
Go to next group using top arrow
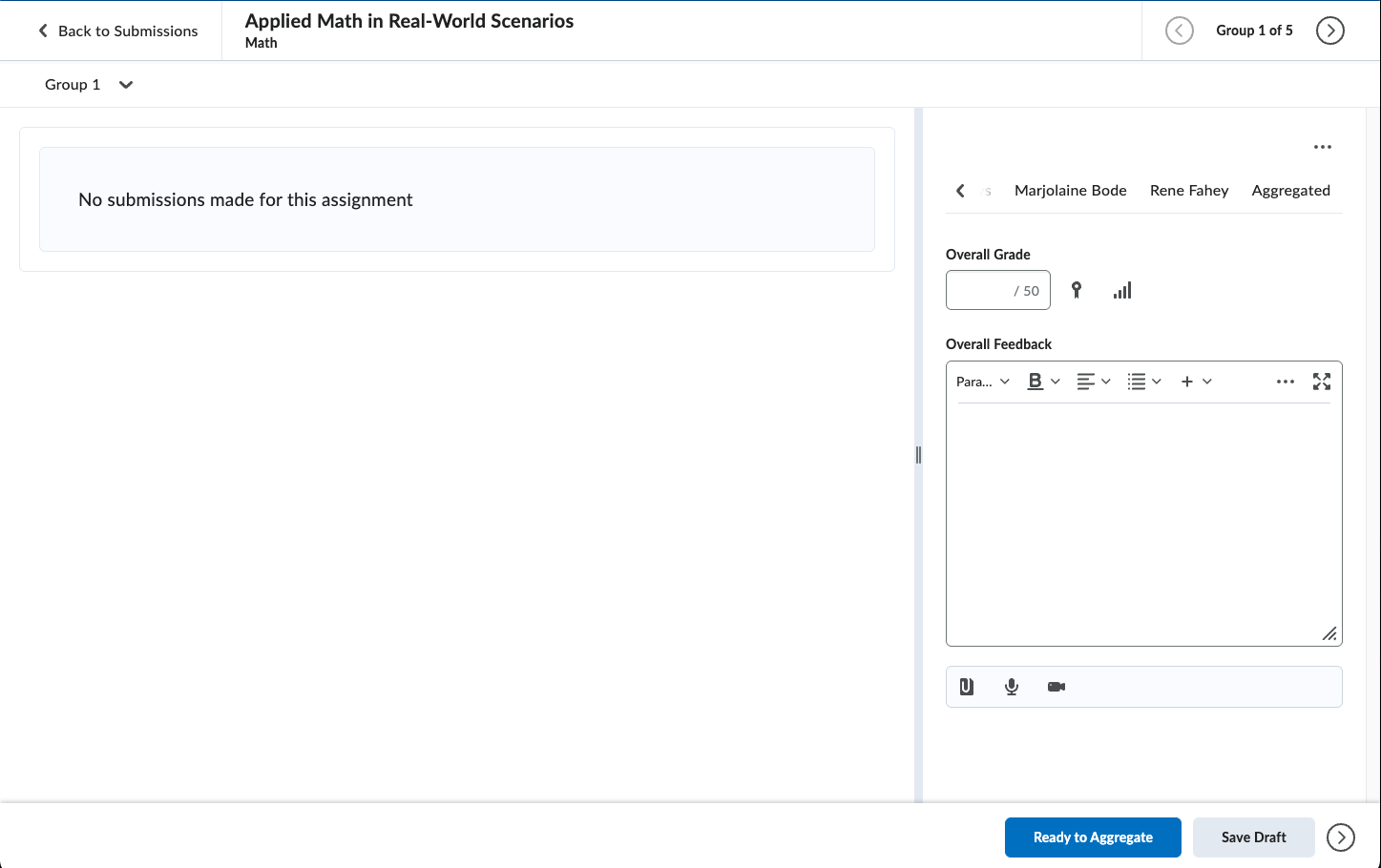1330,31
